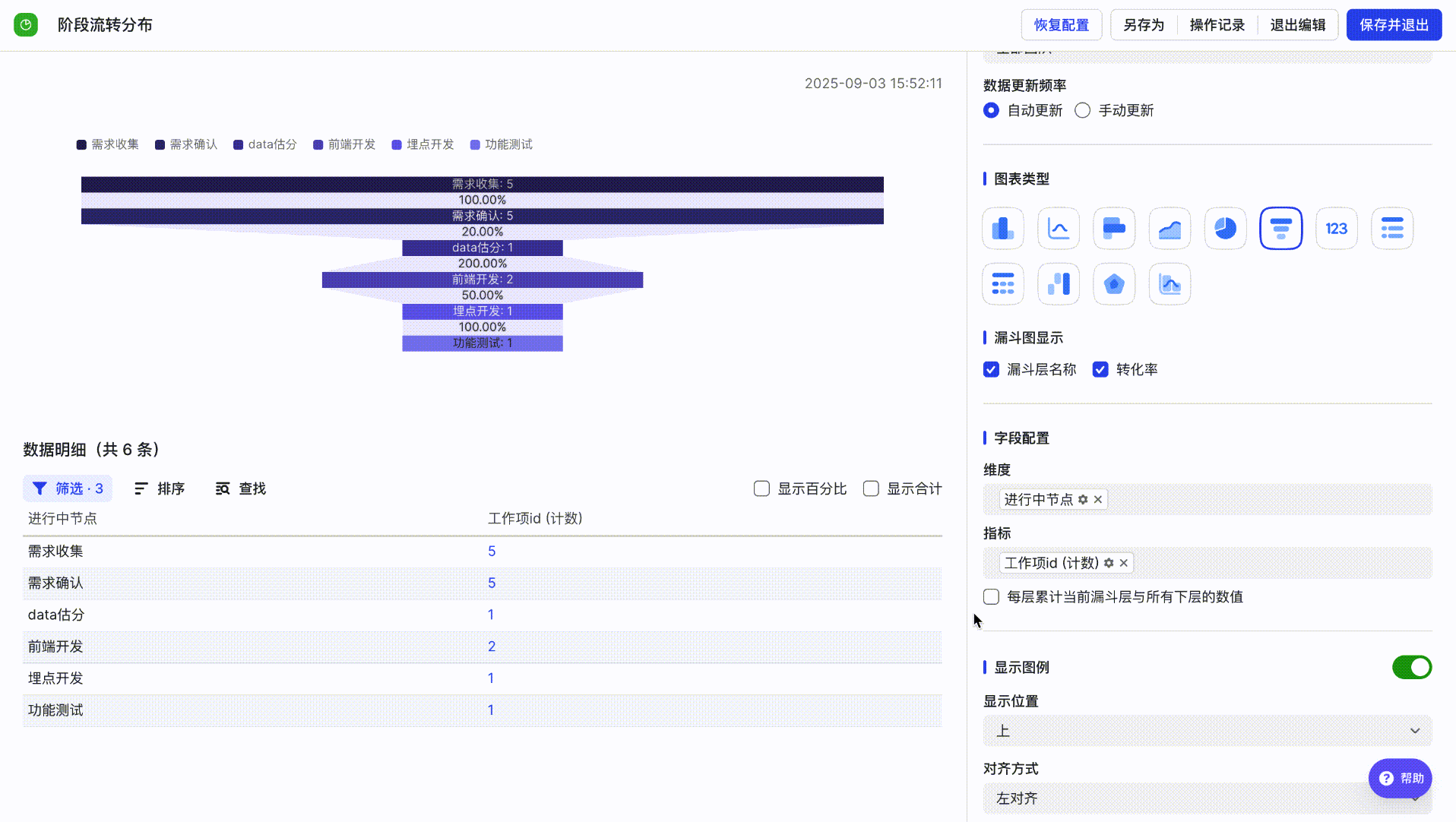Remove the 工作项id (计数) metric tag
The image size is (1456, 822).
[x=1123, y=563]
